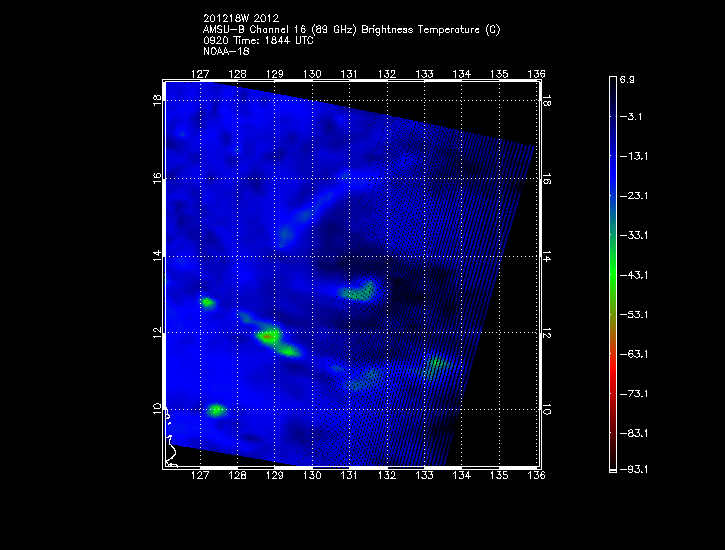The image size is (725, 550).
Task: Click longitude 128 on the top axis
Action: [x=237, y=74]
